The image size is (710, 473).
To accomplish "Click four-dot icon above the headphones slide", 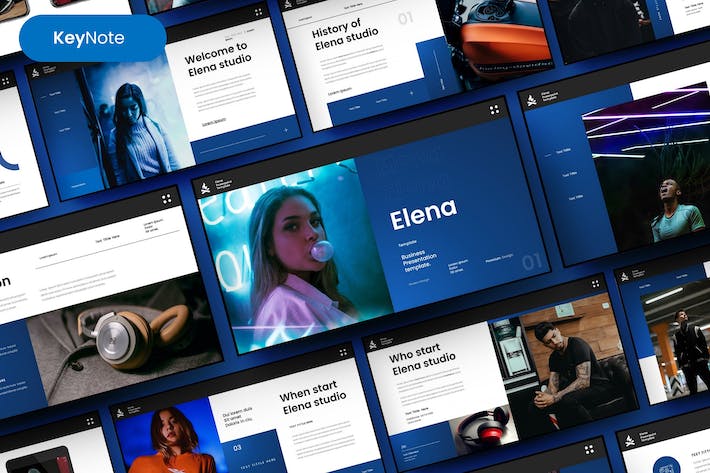I will point(165,199).
